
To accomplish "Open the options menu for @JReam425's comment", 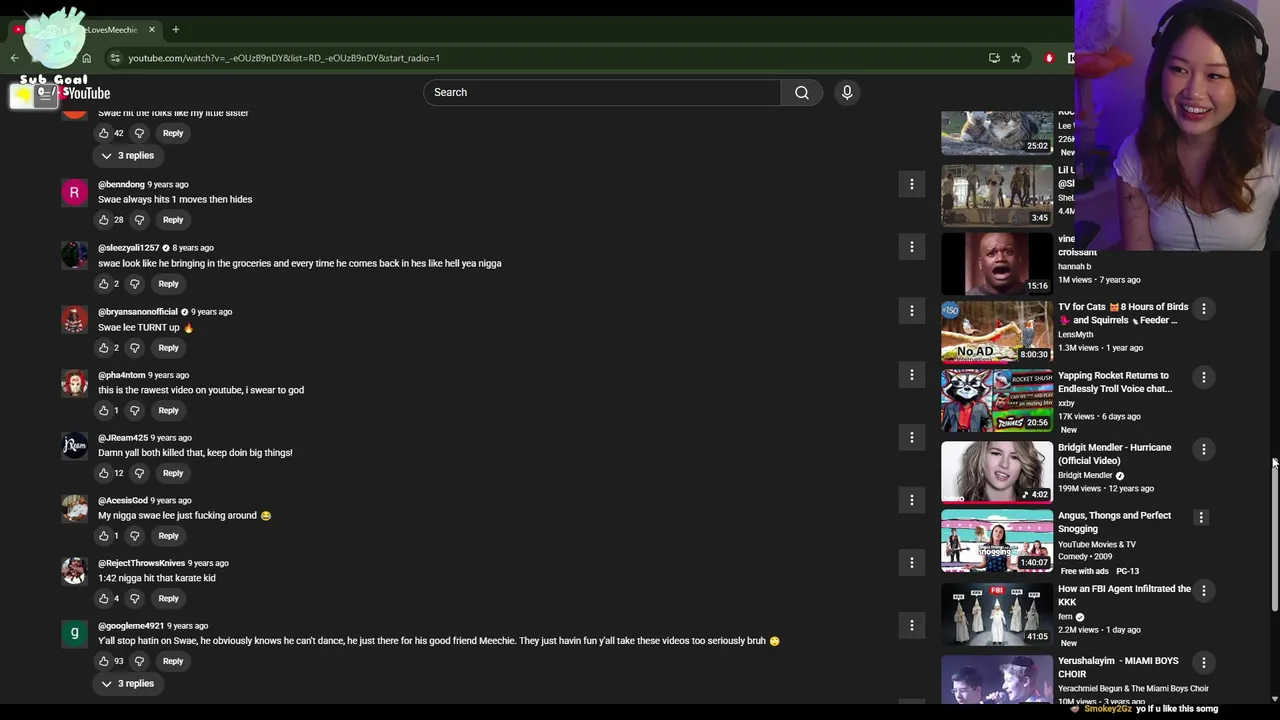I will coord(911,437).
